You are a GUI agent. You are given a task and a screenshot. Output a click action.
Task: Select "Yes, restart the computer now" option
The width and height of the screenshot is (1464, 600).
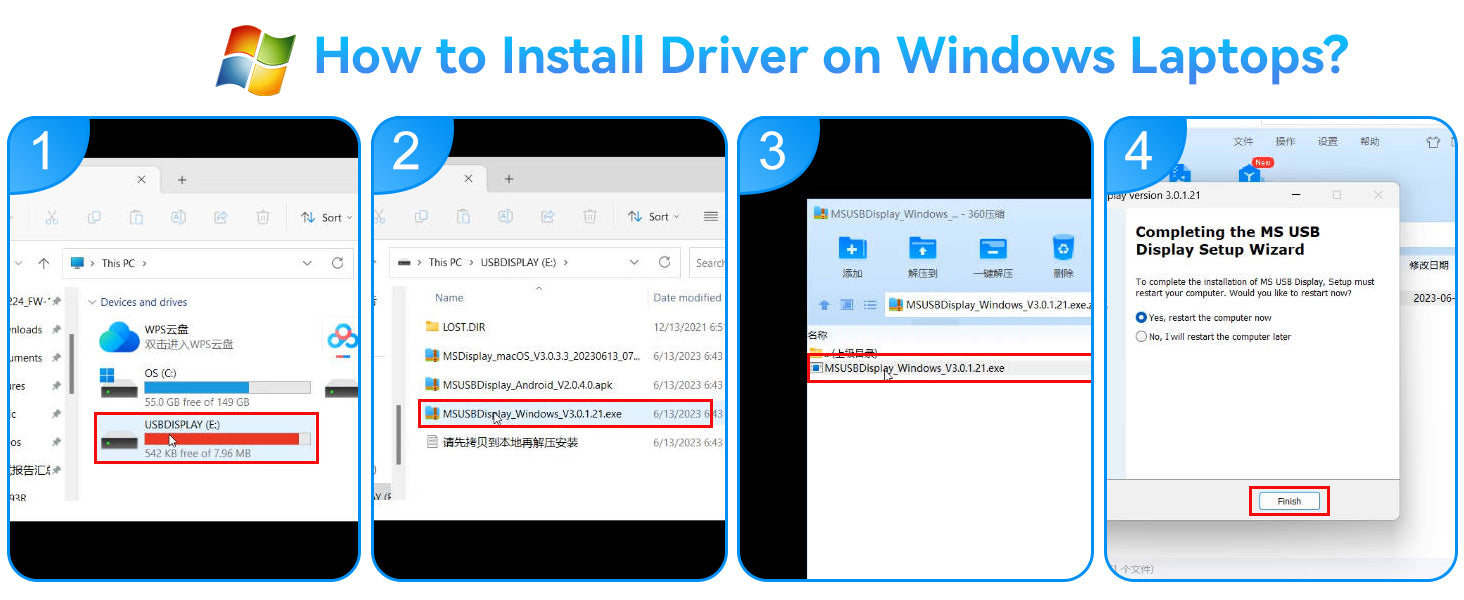[1141, 317]
